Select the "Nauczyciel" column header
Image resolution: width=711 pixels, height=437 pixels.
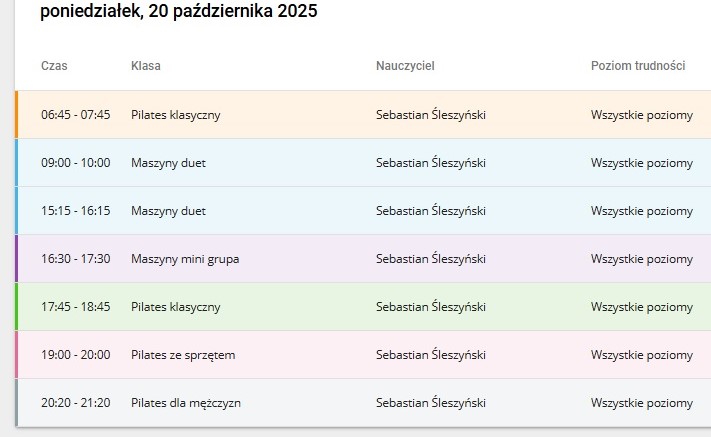pyautogui.click(x=405, y=66)
